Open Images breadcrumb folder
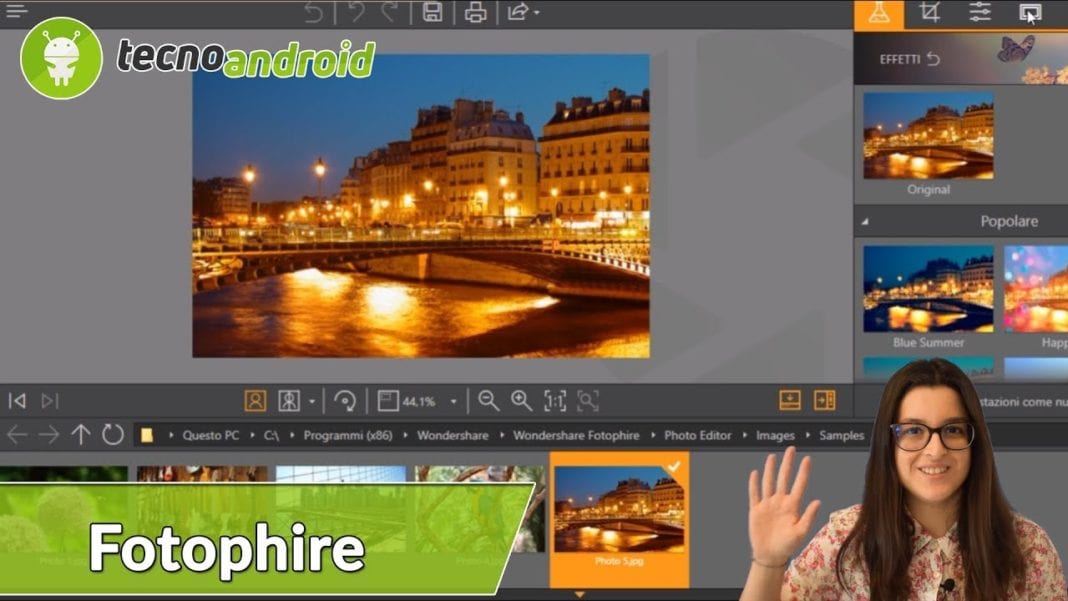 click(x=775, y=435)
